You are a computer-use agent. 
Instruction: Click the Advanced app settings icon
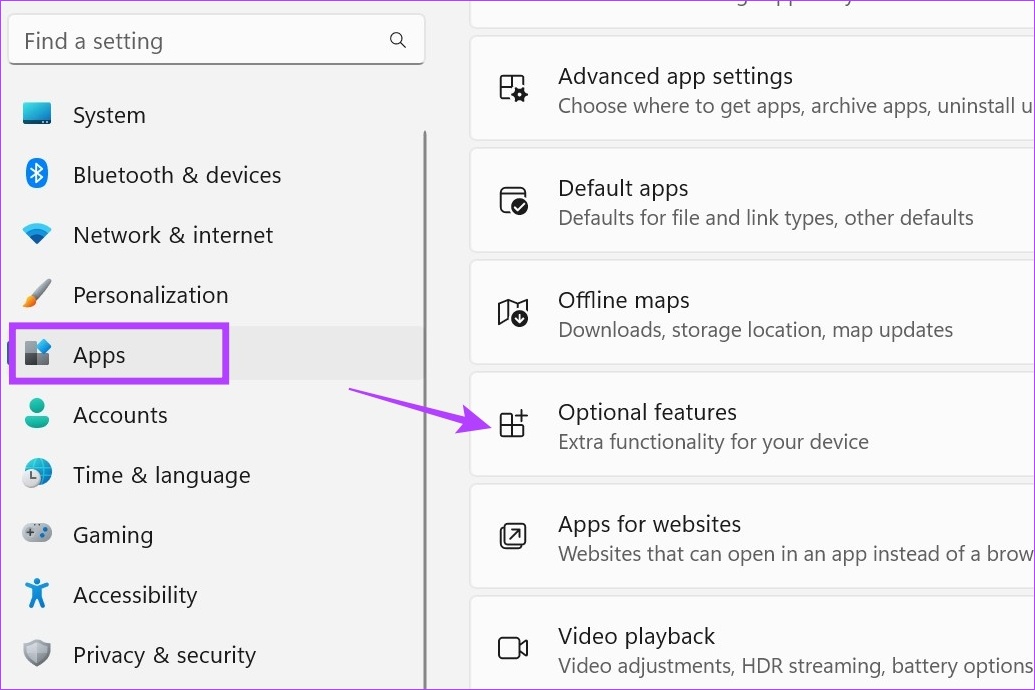click(x=513, y=88)
